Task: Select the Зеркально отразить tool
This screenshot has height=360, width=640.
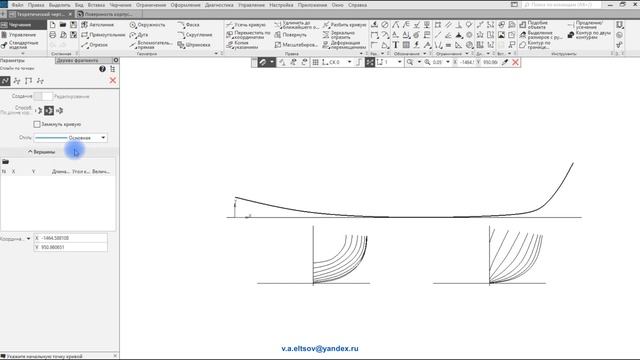Action: click(339, 35)
